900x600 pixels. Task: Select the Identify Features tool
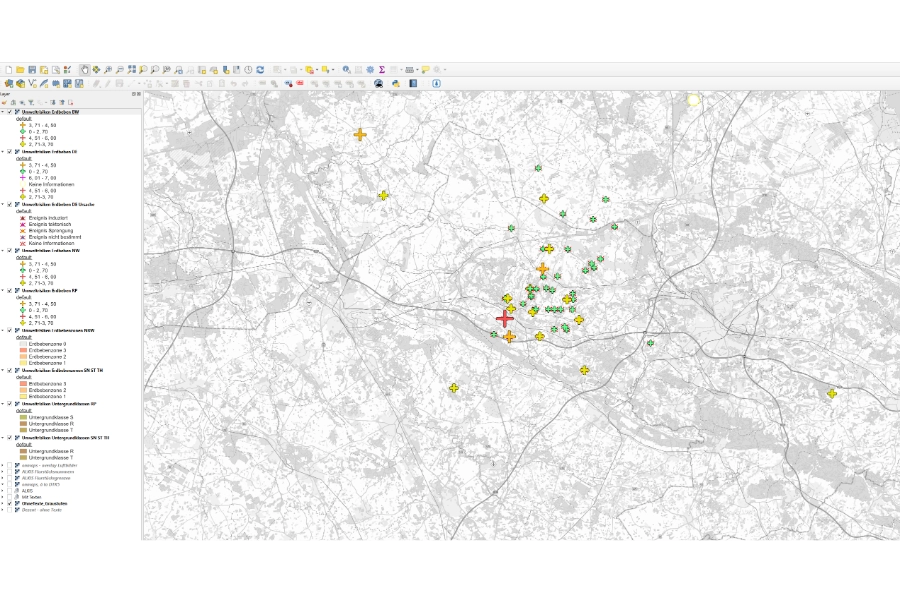tap(347, 69)
